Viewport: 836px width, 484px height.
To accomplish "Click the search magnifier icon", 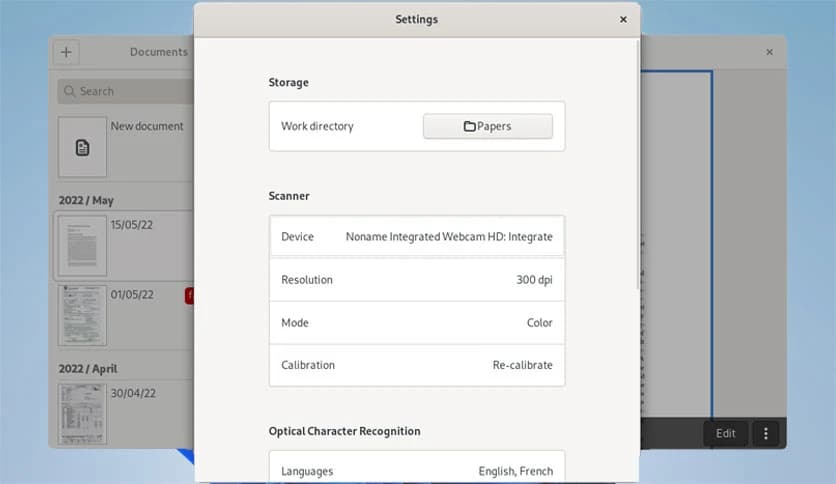I will pyautogui.click(x=69, y=91).
